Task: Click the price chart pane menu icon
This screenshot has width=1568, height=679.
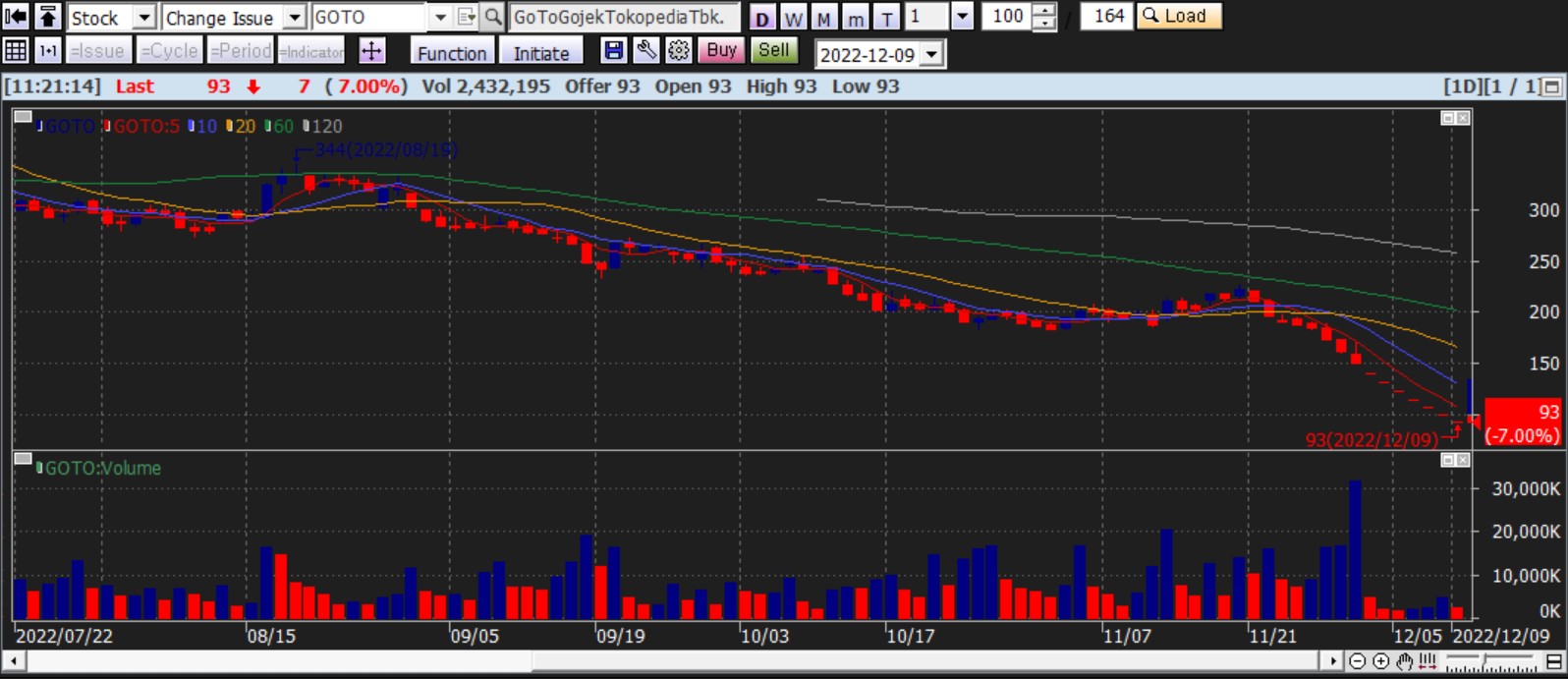Action: (23, 117)
